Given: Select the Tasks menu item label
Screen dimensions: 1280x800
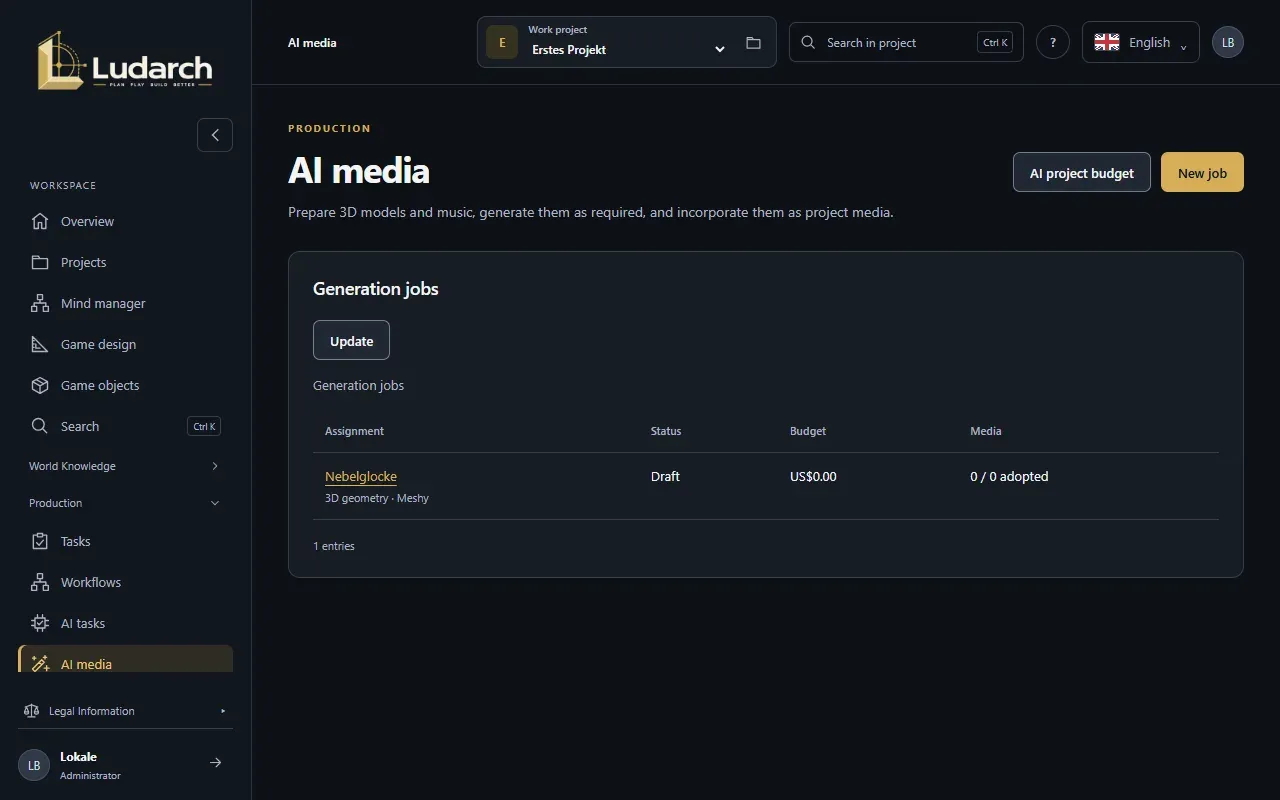Looking at the screenshot, I should (75, 541).
